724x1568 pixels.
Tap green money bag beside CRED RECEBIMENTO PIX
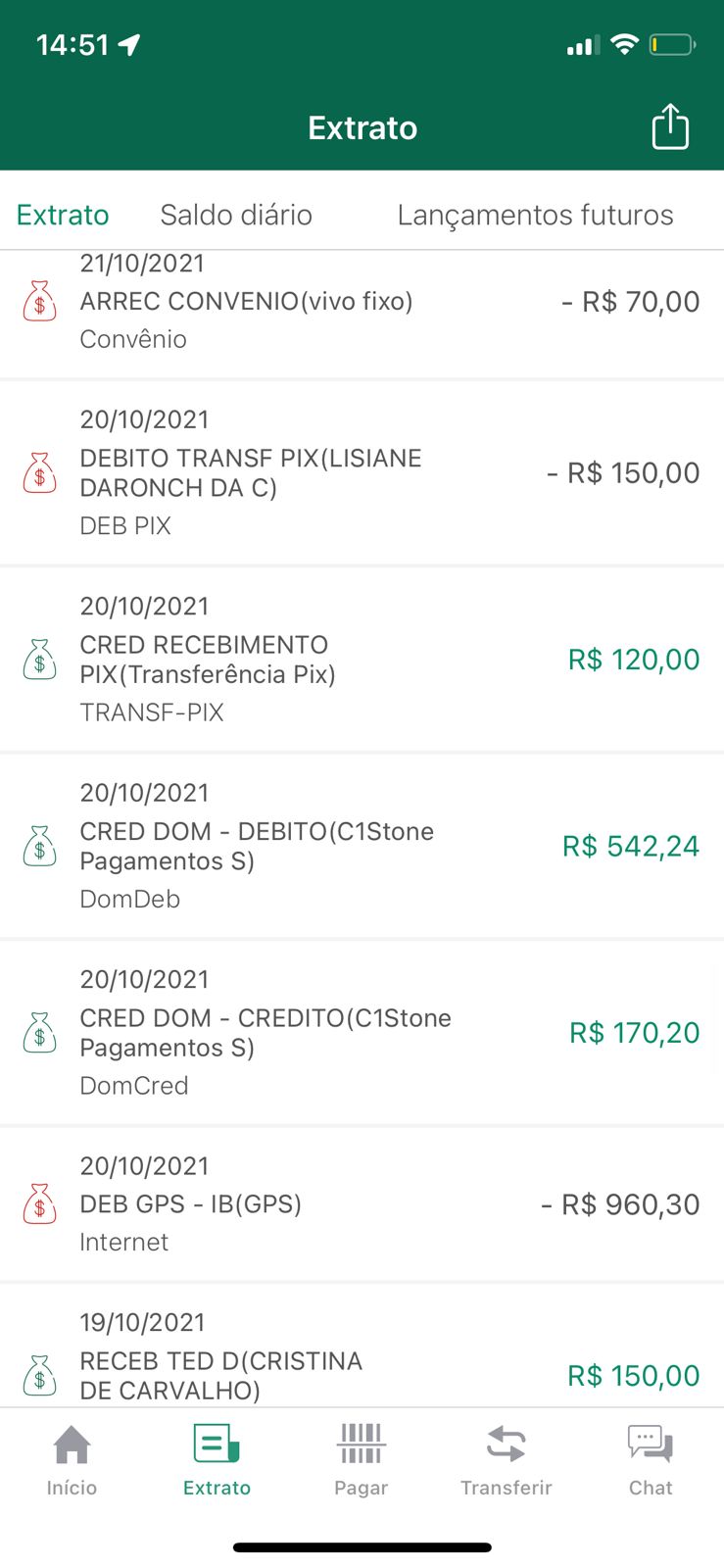(x=40, y=660)
